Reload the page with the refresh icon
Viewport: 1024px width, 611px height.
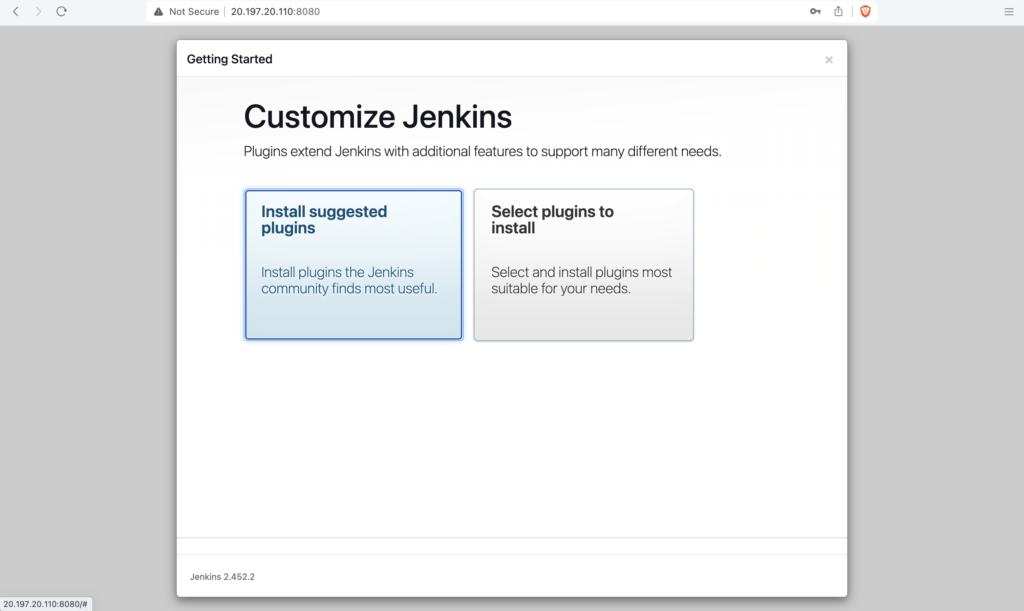pyautogui.click(x=61, y=11)
